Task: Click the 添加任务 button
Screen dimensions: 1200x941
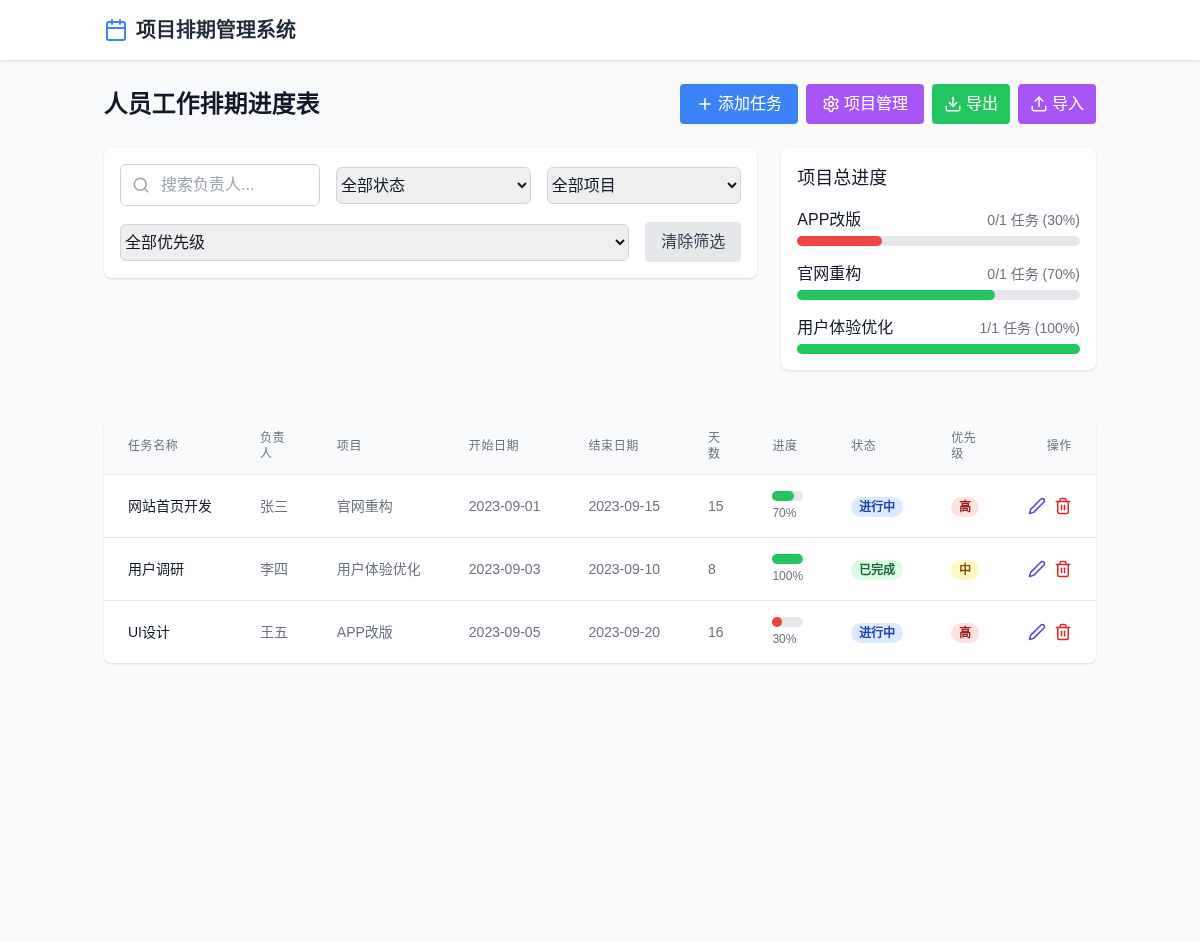Action: point(739,104)
